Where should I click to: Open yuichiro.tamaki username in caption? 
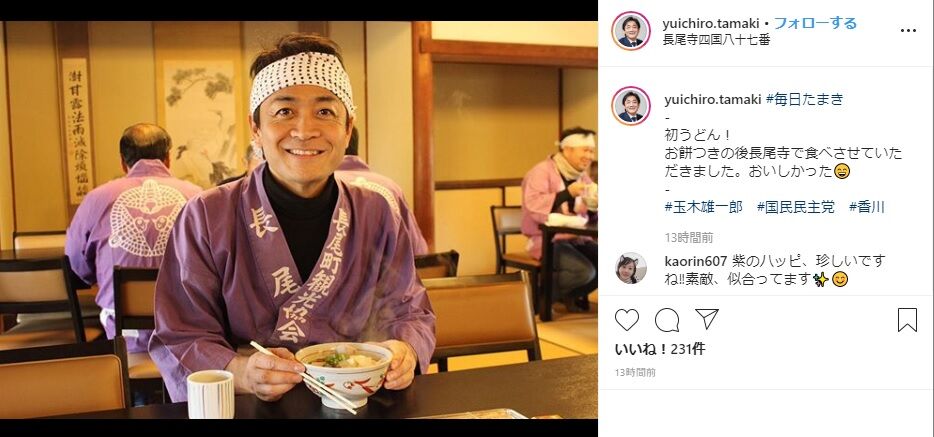point(713,99)
